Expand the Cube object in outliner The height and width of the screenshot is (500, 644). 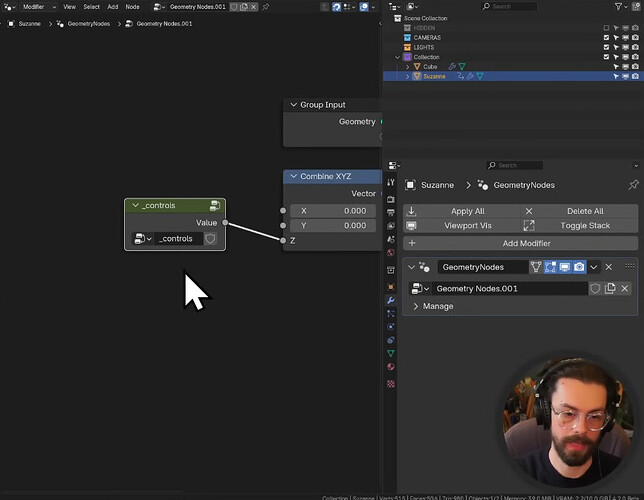tap(407, 67)
